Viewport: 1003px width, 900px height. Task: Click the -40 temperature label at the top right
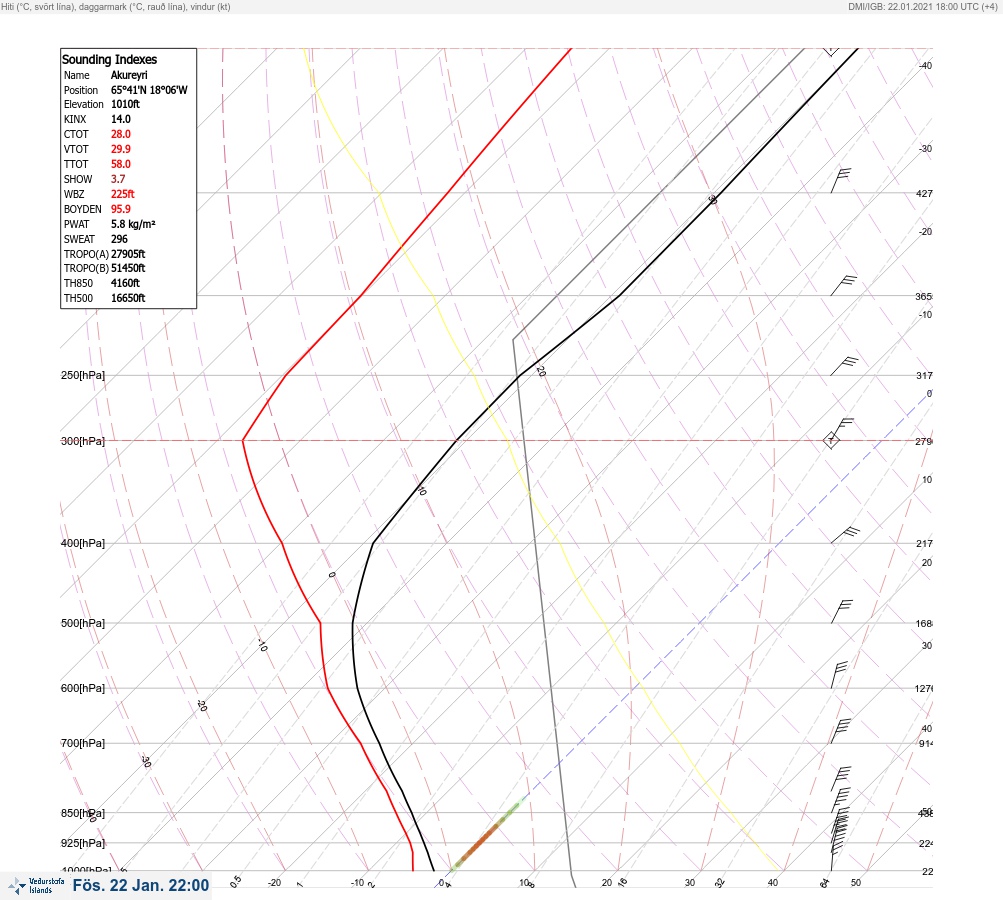coord(925,66)
